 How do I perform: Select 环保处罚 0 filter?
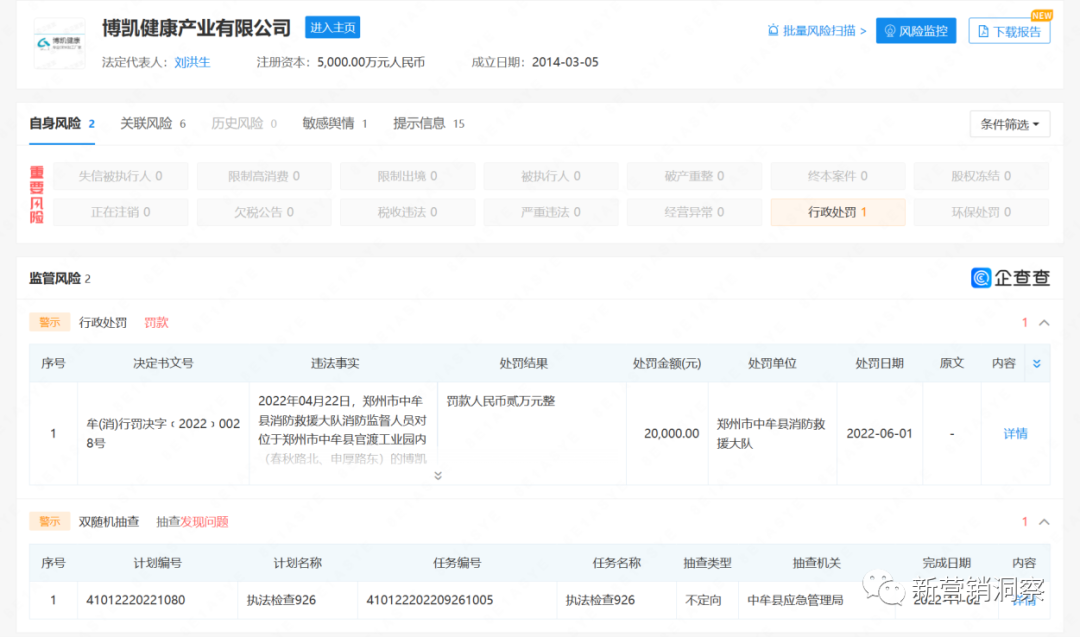pyautogui.click(x=982, y=212)
